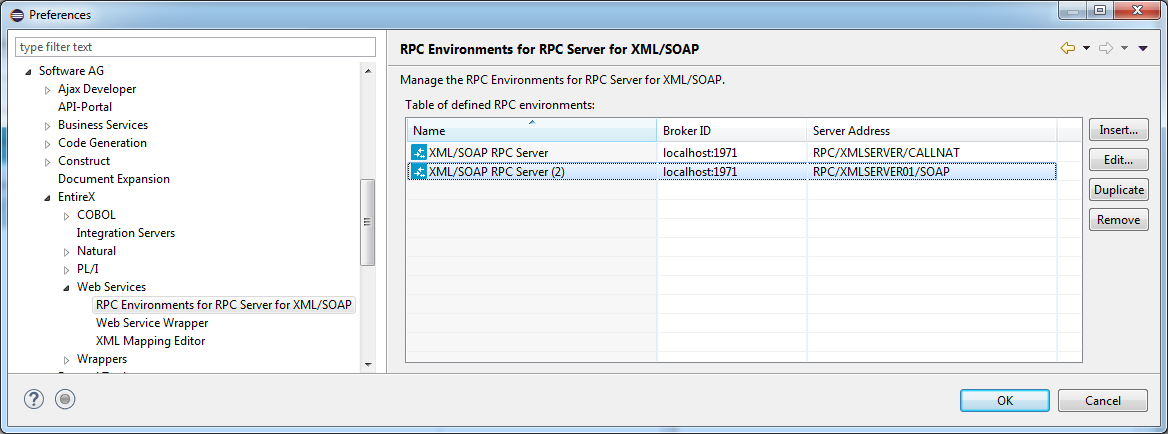This screenshot has width=1168, height=434.
Task: Sort table by Broker ID column header
Action: coord(731,130)
